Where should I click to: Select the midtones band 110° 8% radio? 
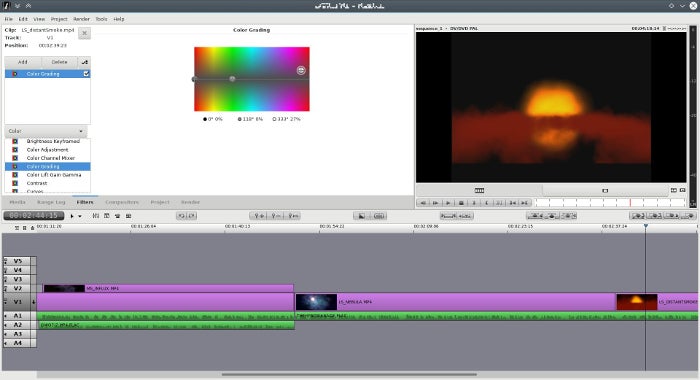pyautogui.click(x=239, y=119)
